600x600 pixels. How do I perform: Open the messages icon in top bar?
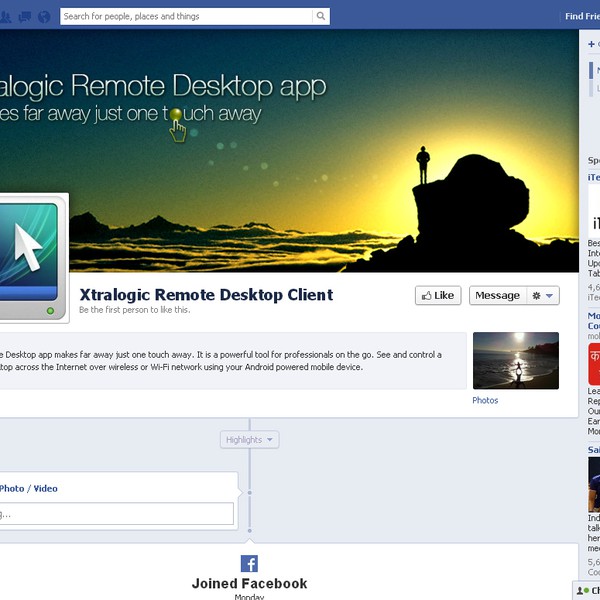point(25,16)
